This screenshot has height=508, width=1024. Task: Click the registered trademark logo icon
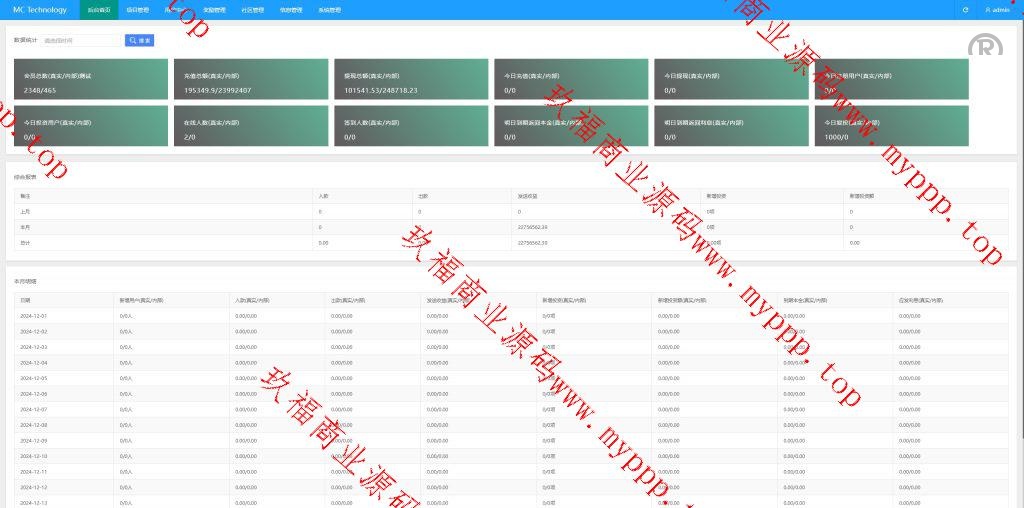point(984,47)
